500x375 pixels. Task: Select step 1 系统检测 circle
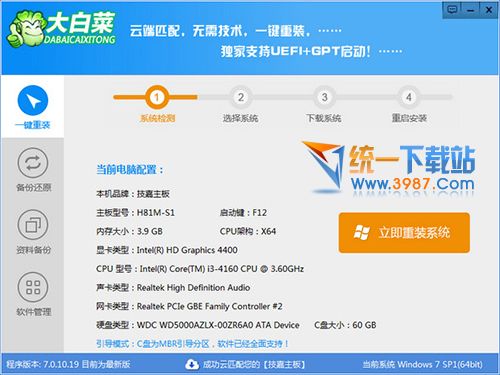point(156,97)
